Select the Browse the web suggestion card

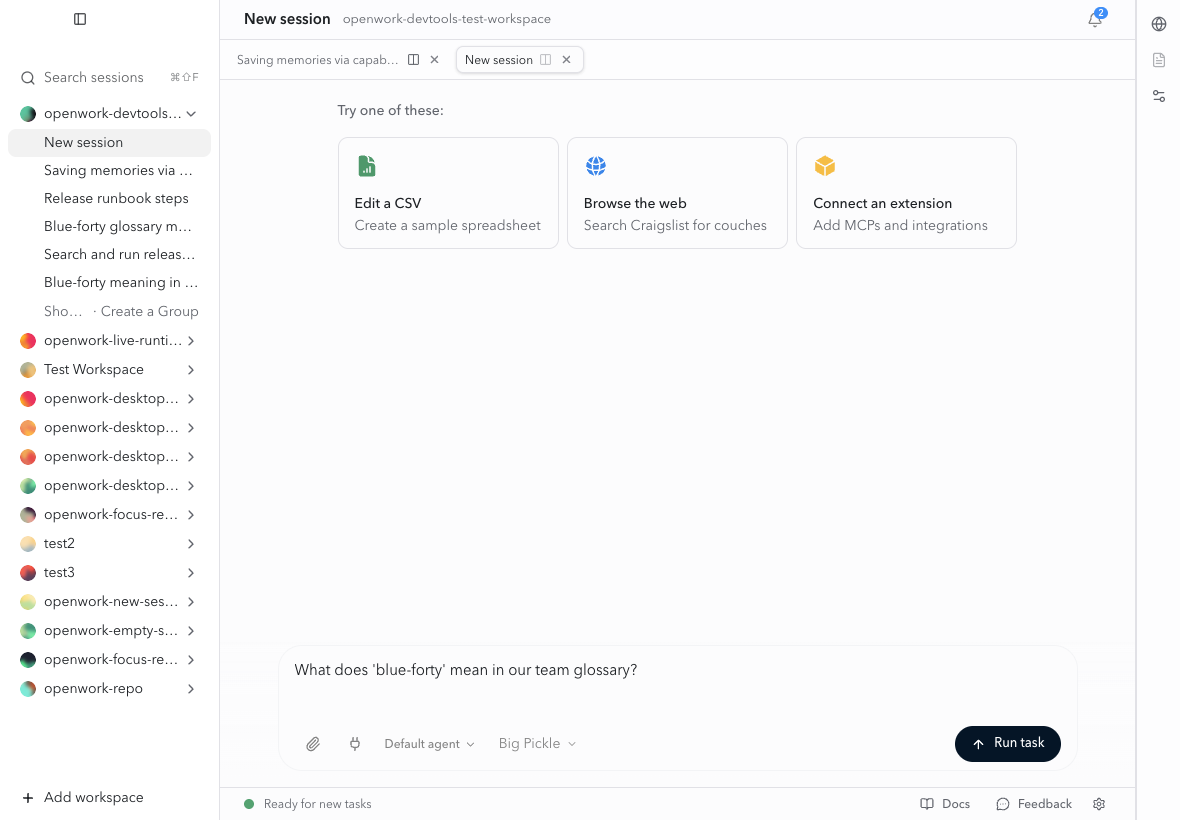pos(677,193)
